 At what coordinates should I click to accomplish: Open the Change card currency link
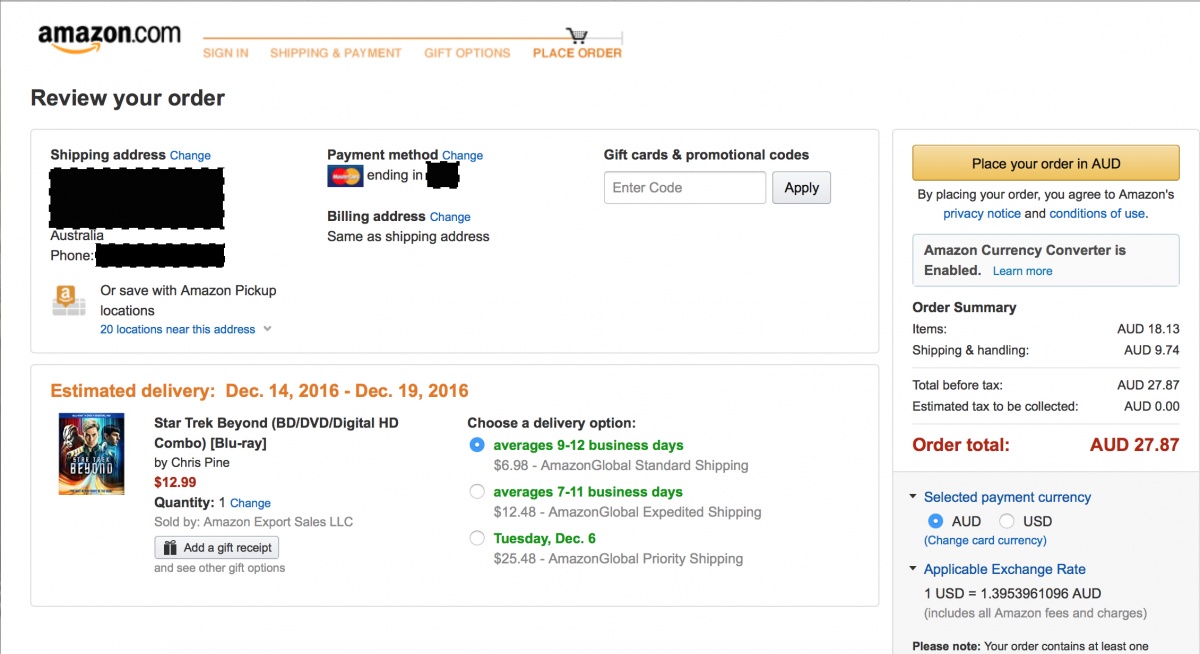tap(985, 541)
